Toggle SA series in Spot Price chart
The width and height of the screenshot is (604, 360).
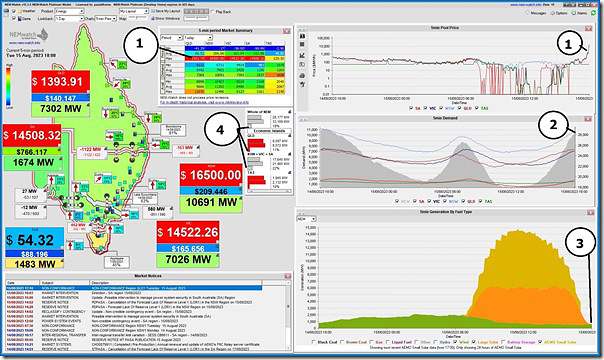coord(411,108)
